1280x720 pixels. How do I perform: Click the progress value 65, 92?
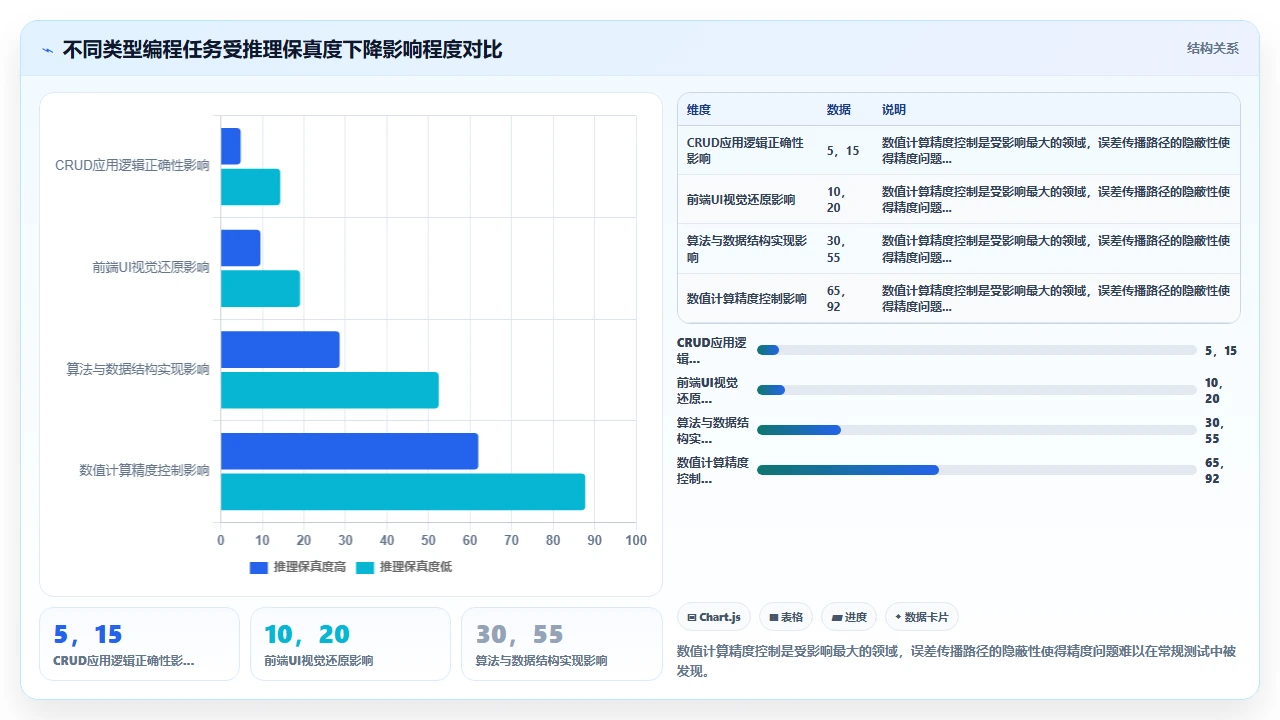click(x=1216, y=470)
